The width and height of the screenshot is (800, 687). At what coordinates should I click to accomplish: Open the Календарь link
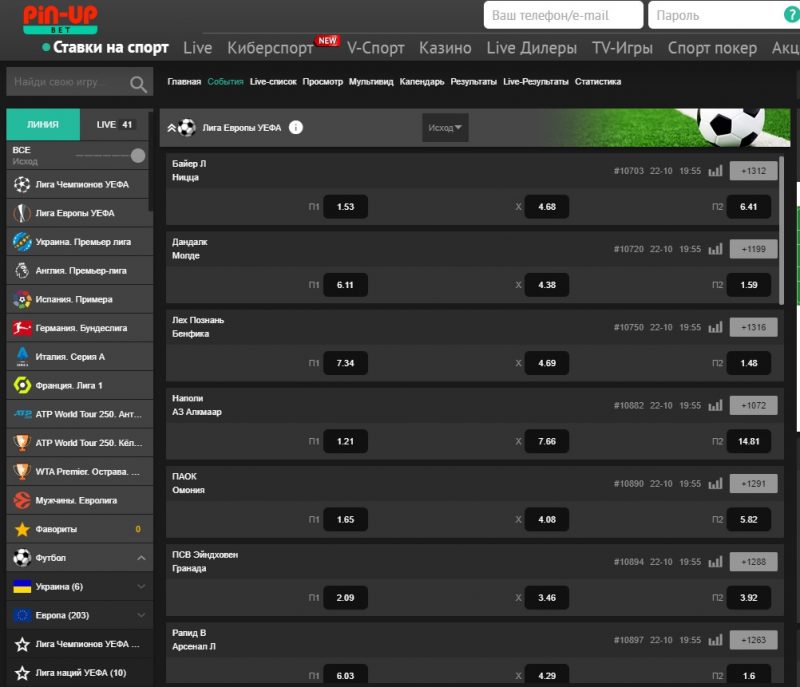(422, 82)
